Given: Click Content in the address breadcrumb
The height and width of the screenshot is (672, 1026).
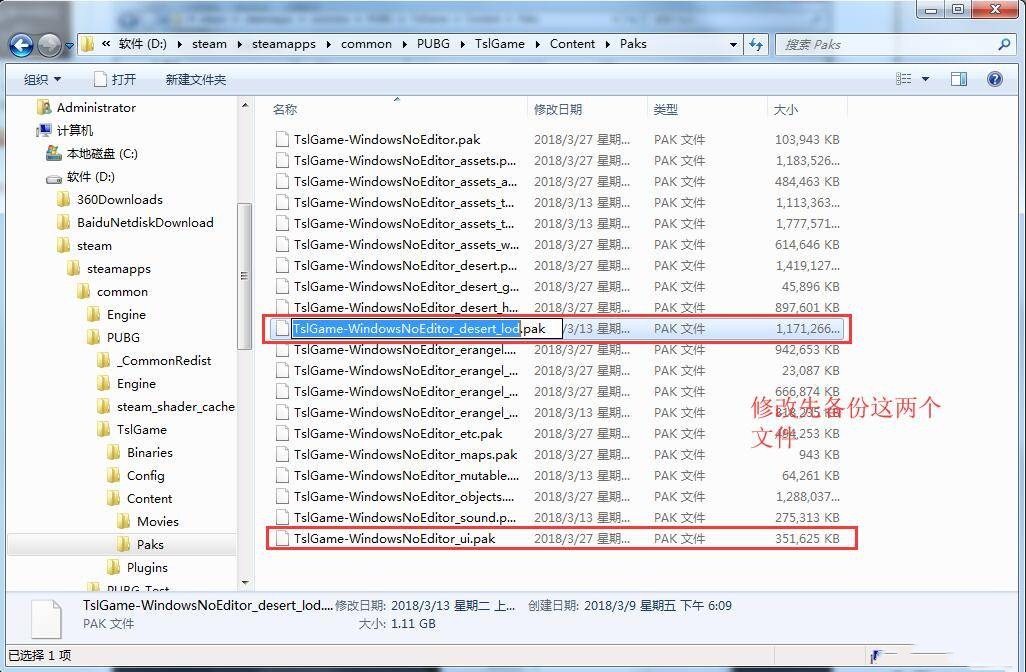Looking at the screenshot, I should click(x=573, y=44).
